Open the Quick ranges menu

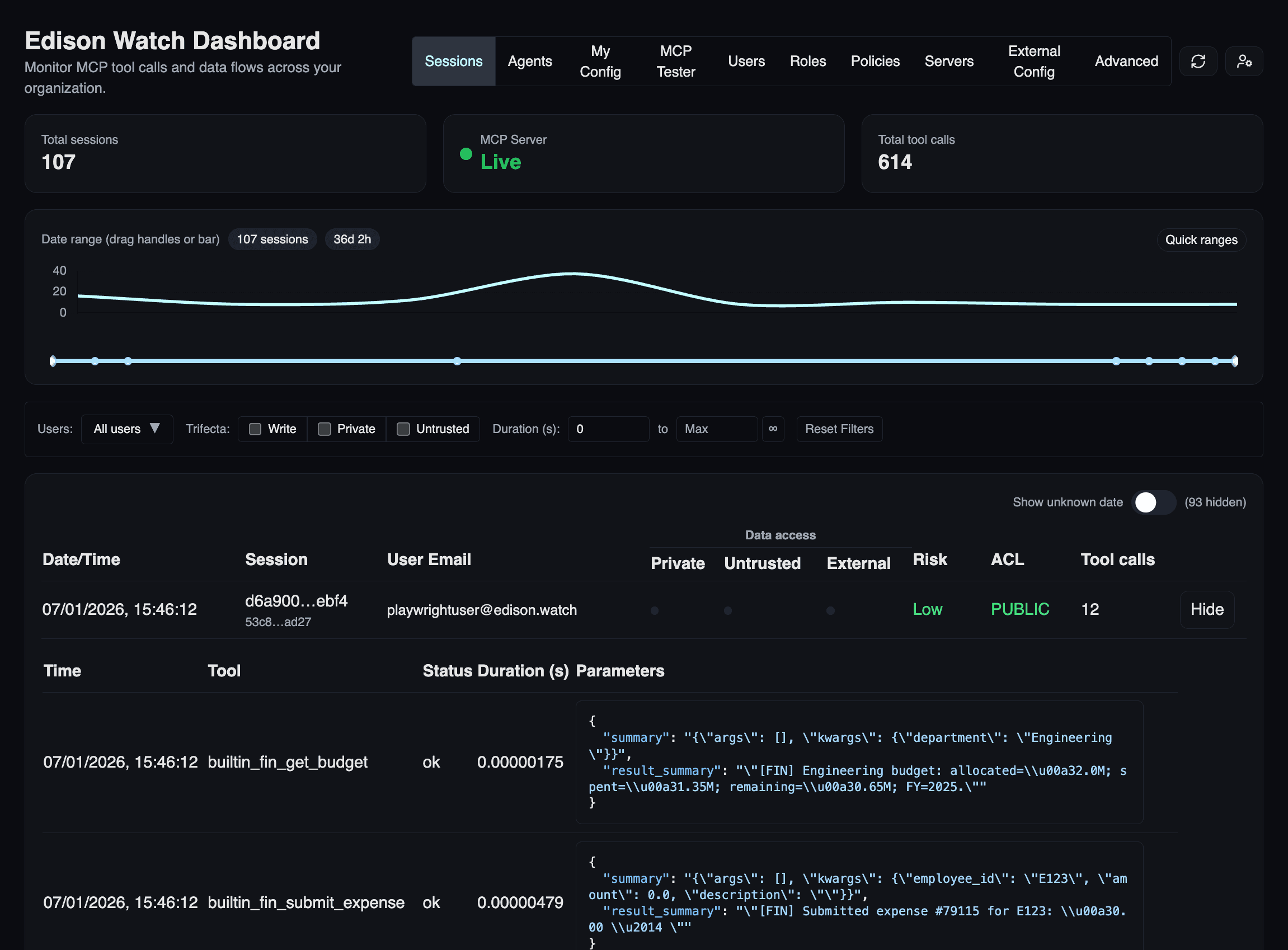tap(1201, 240)
